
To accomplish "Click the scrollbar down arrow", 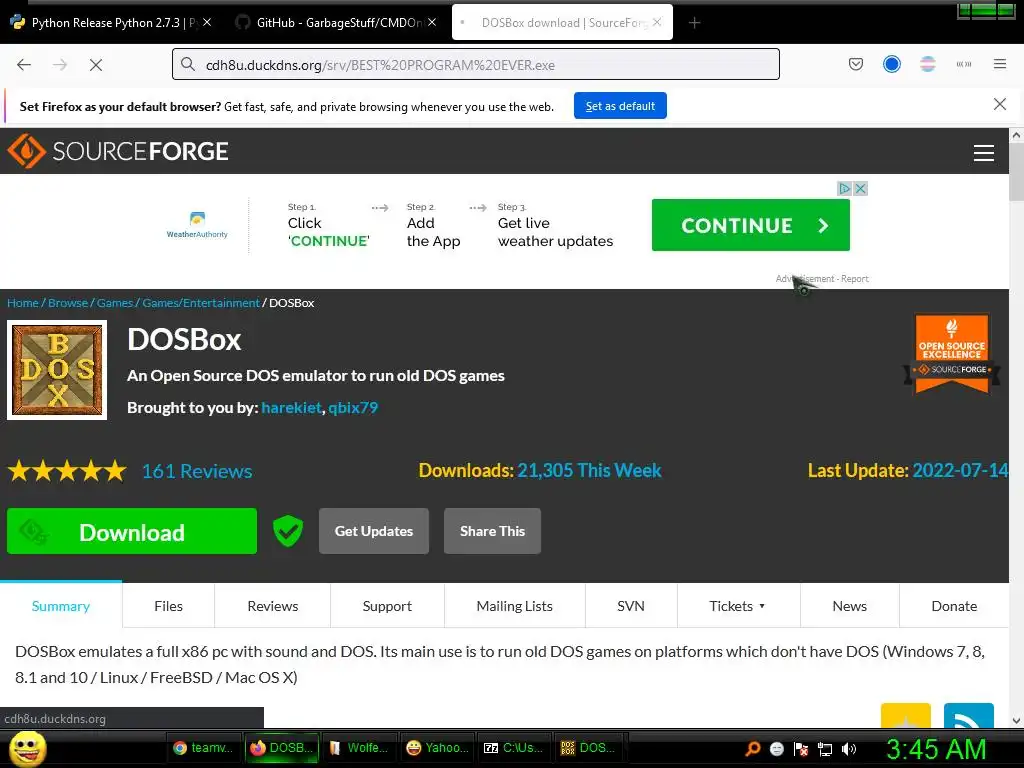I will pos(1016,721).
